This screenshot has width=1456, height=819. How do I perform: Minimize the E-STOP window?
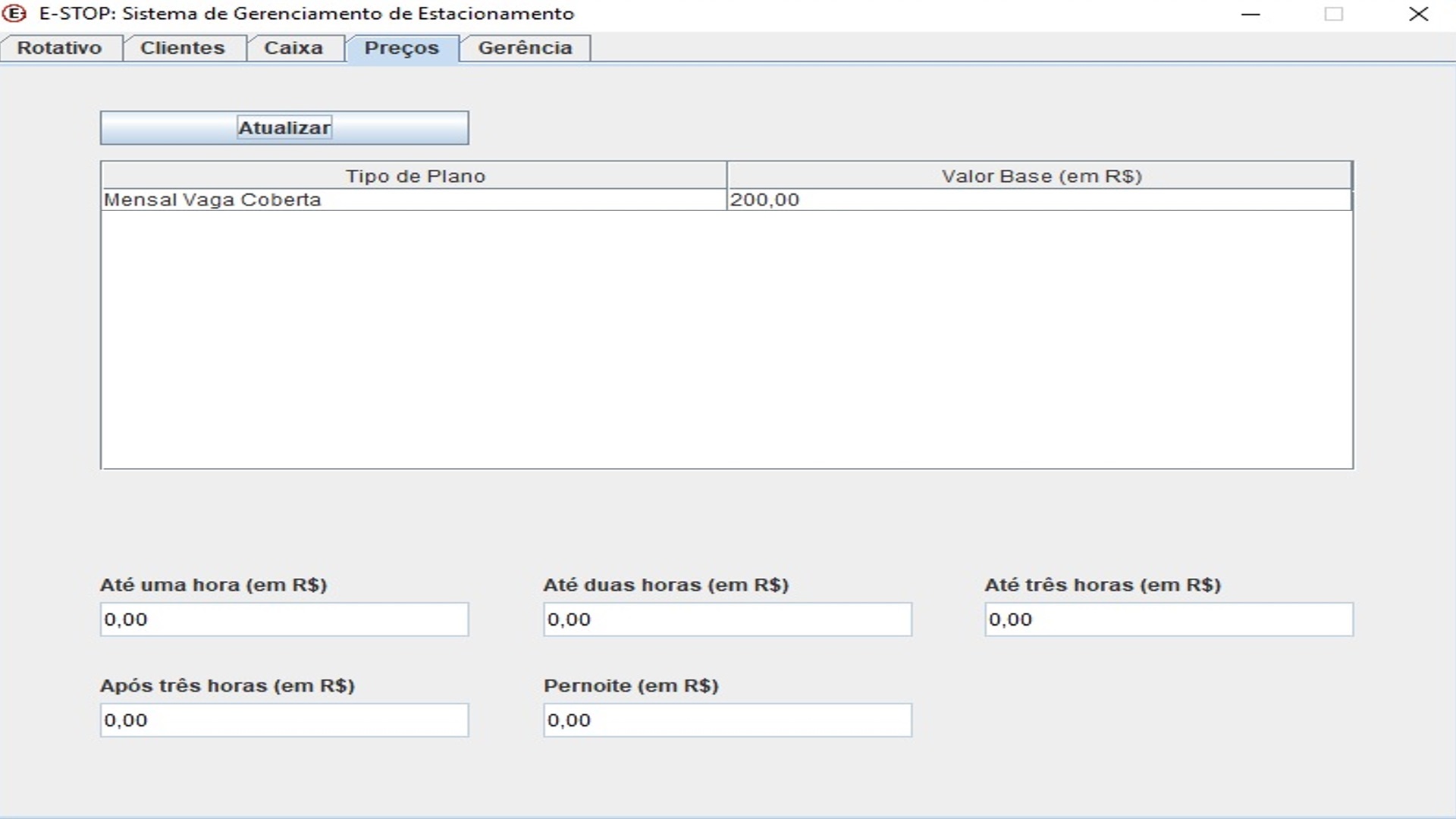(x=1250, y=14)
